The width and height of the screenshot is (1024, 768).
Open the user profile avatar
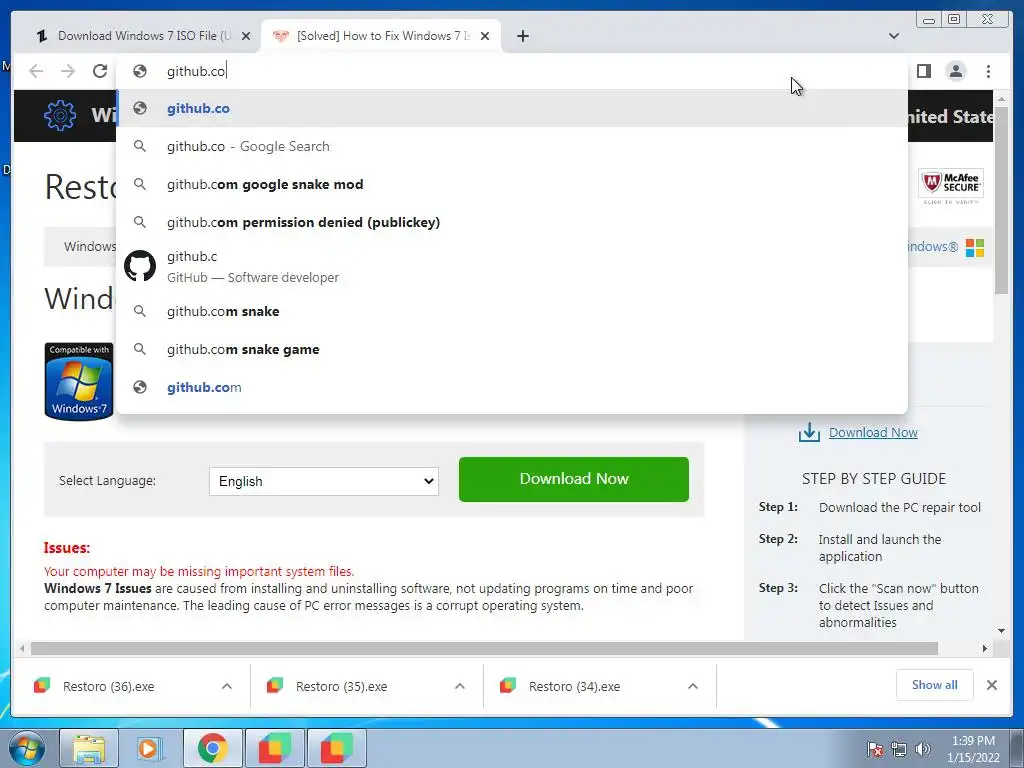click(x=955, y=71)
